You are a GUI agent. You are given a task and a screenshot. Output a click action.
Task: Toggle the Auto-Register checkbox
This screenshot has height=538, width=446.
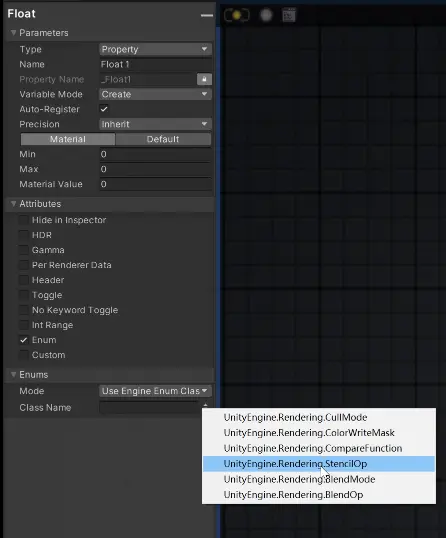(104, 109)
